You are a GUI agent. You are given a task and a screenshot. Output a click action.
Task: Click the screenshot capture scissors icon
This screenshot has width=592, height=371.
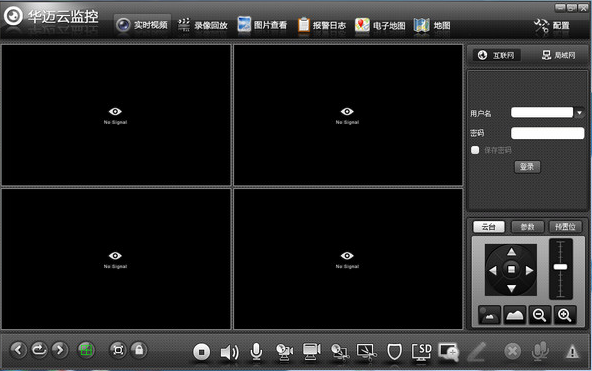point(366,352)
